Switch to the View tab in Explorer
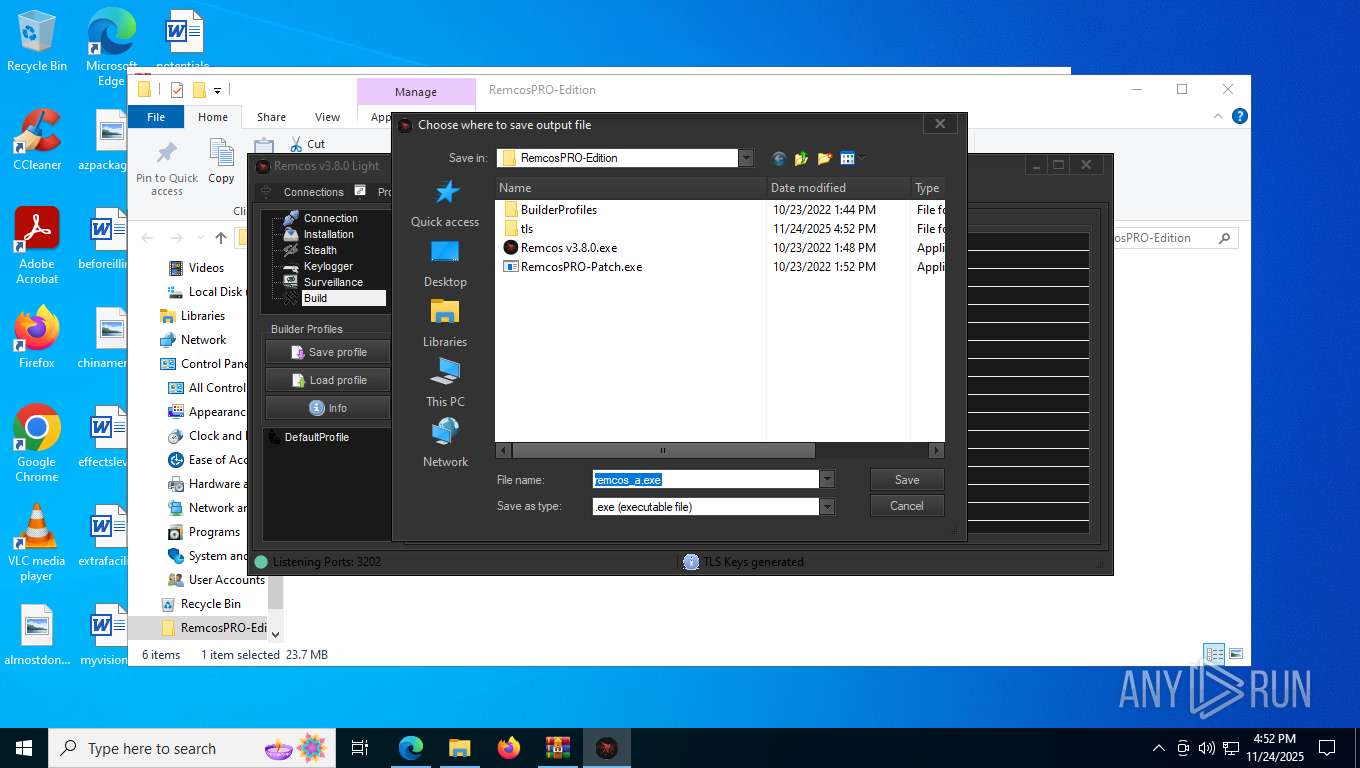1360x768 pixels. coord(328,117)
